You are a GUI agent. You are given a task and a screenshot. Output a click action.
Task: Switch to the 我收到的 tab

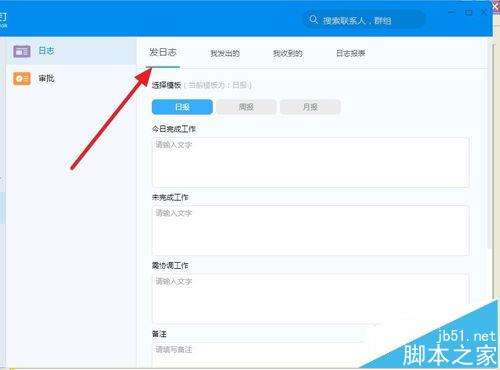288,53
